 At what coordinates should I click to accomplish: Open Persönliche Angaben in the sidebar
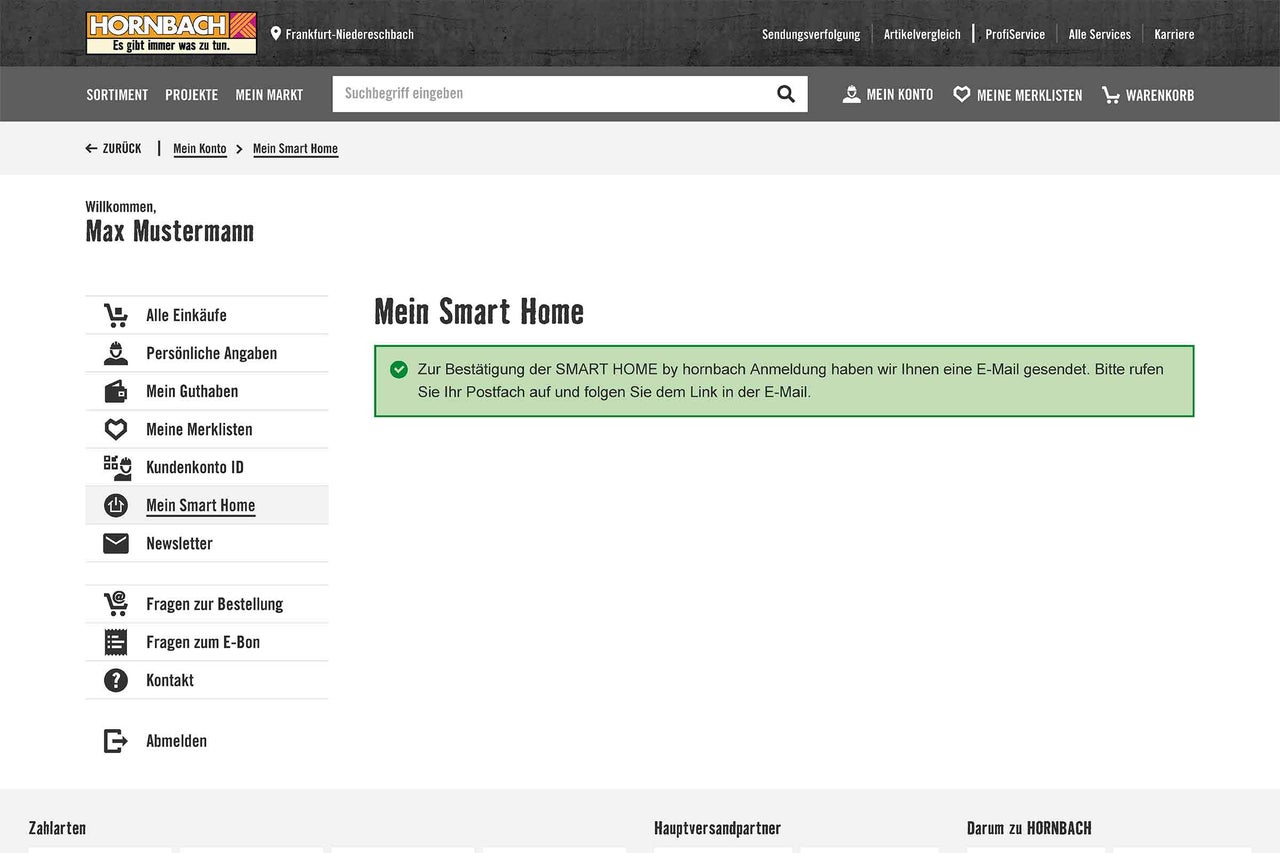(211, 354)
